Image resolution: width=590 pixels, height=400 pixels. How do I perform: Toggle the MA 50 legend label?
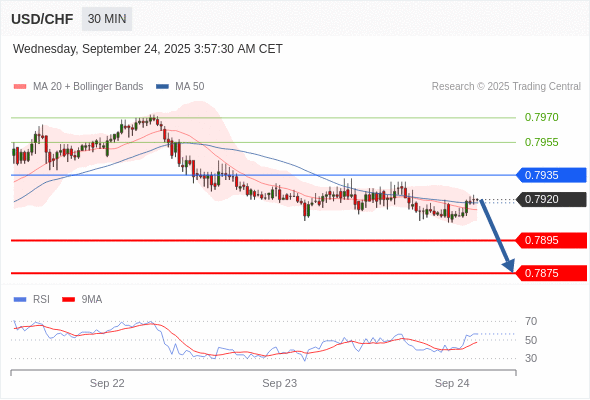tap(190, 87)
